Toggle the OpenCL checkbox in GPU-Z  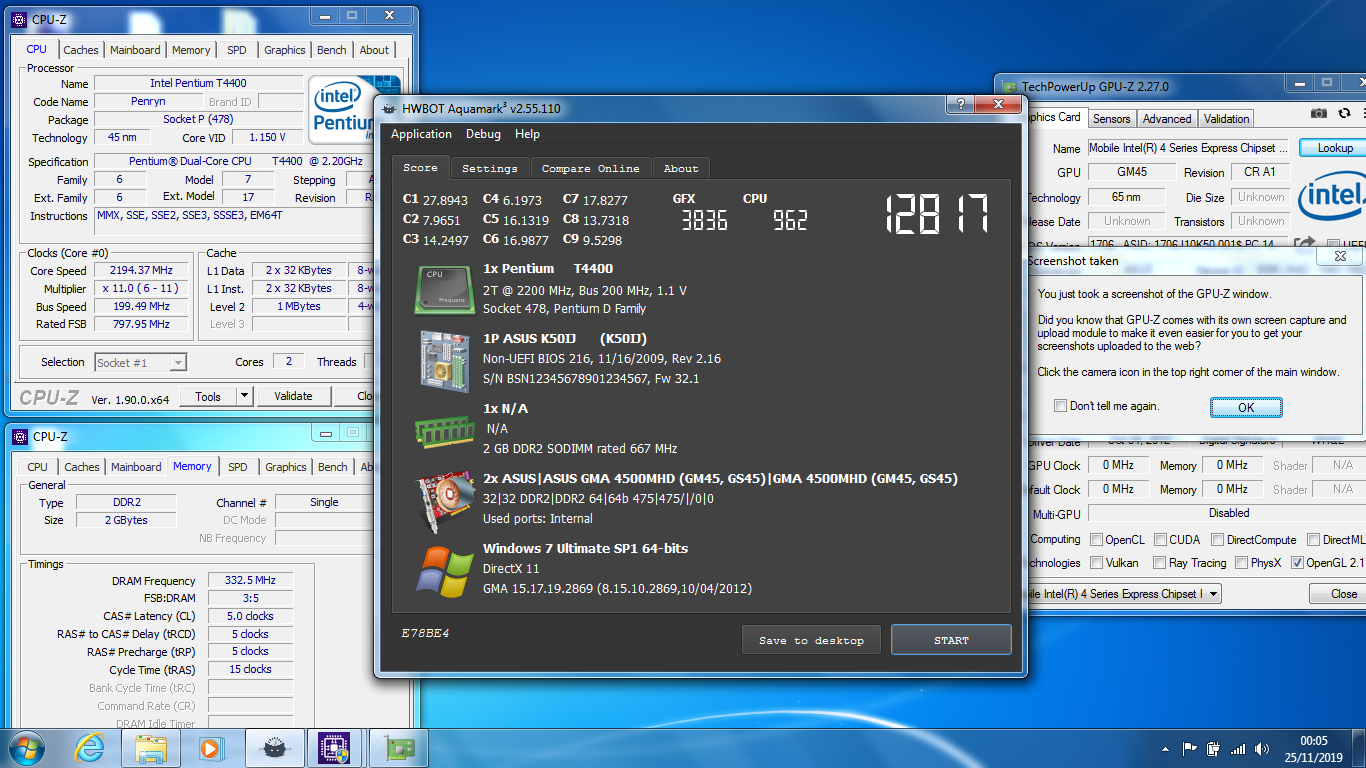coord(1097,540)
